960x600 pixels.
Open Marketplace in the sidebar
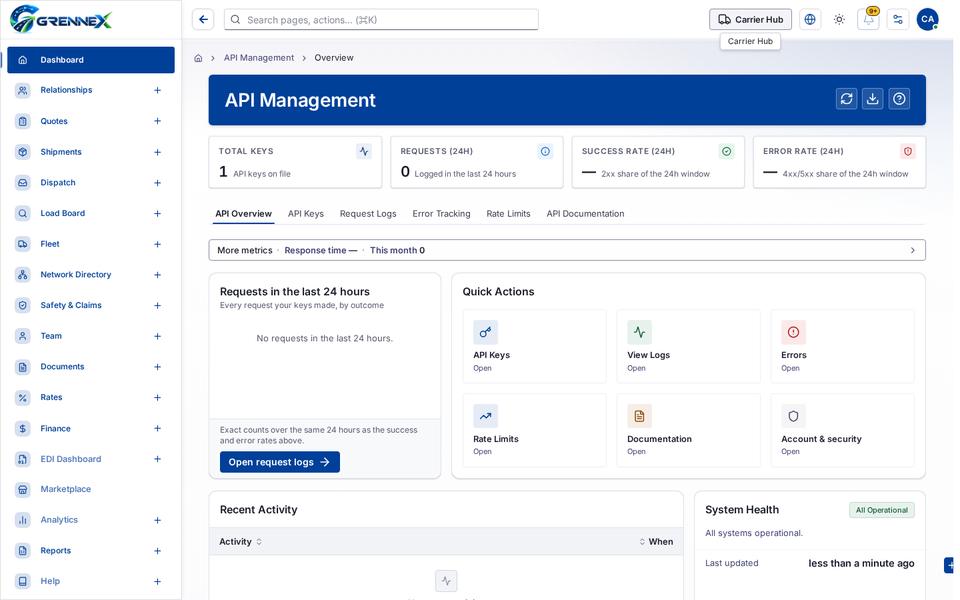click(x=91, y=489)
